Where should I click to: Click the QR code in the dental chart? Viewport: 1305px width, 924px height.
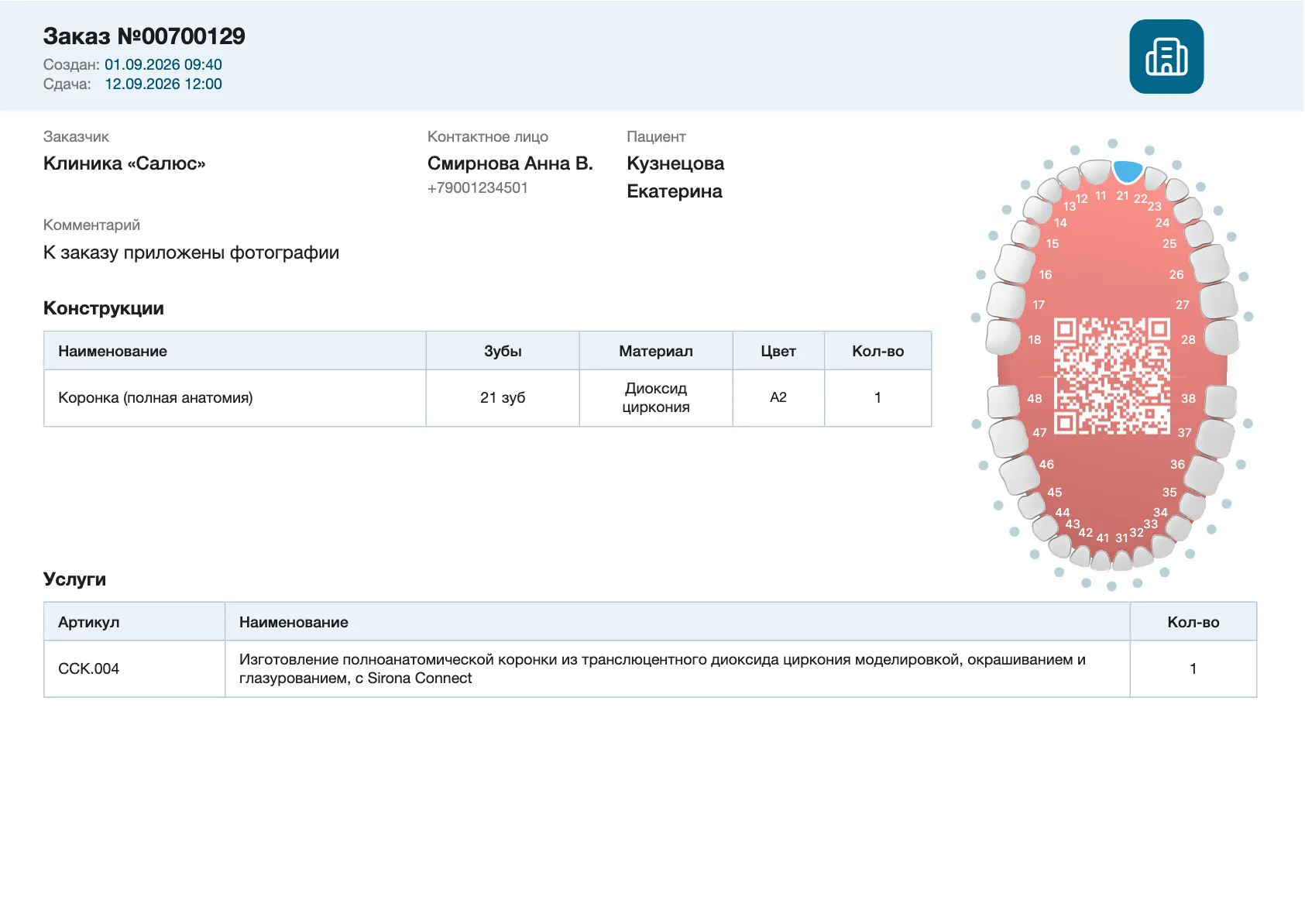1111,375
